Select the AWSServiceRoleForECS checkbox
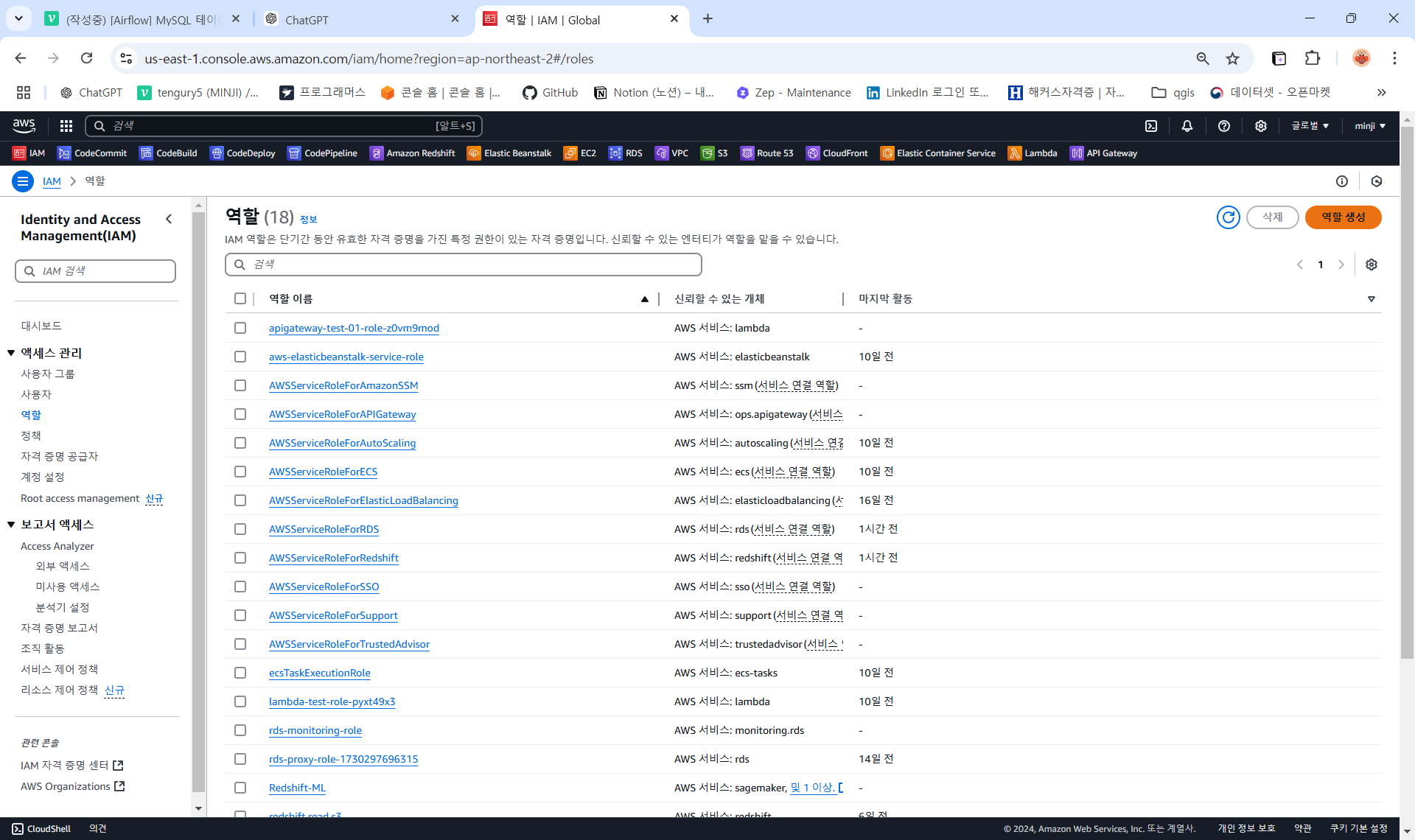1415x840 pixels. (x=240, y=472)
